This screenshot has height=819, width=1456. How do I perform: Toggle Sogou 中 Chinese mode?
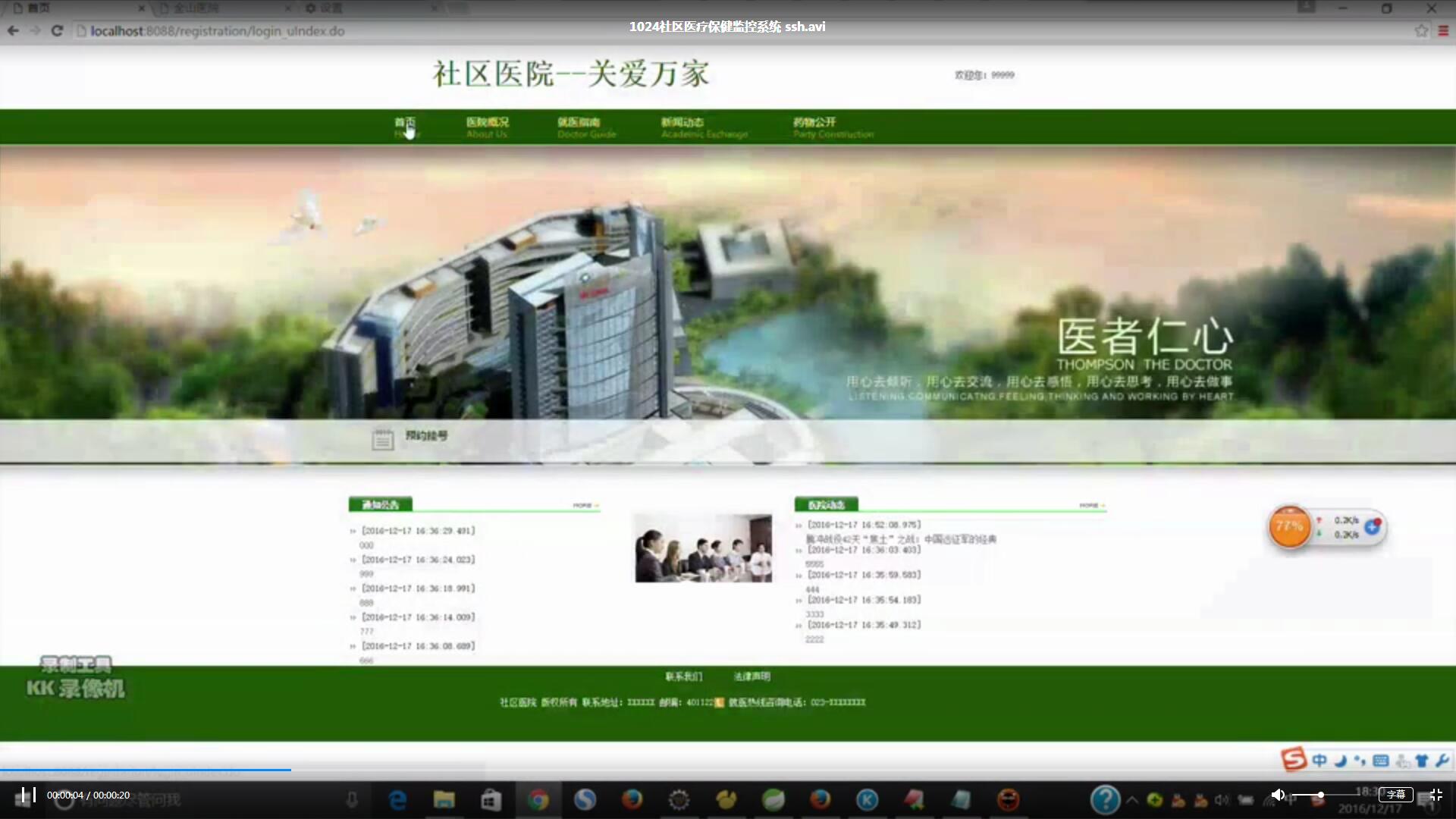click(x=1319, y=760)
